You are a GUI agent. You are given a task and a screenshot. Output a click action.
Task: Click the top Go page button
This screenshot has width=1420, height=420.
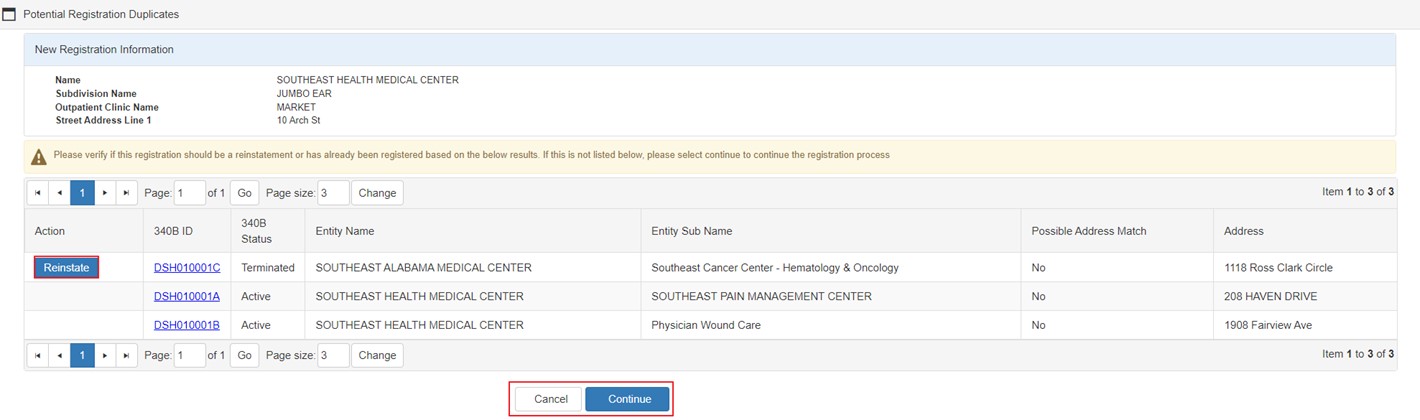point(244,193)
